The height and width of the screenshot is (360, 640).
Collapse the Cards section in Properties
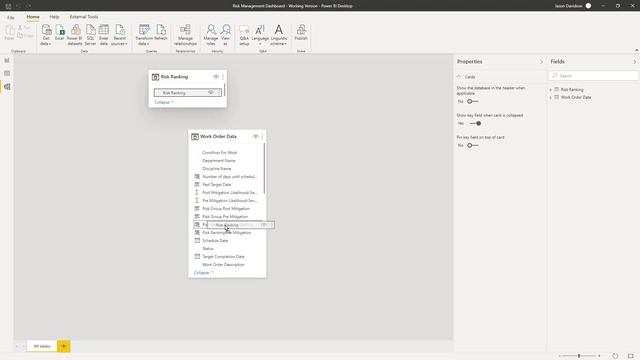pyautogui.click(x=459, y=77)
